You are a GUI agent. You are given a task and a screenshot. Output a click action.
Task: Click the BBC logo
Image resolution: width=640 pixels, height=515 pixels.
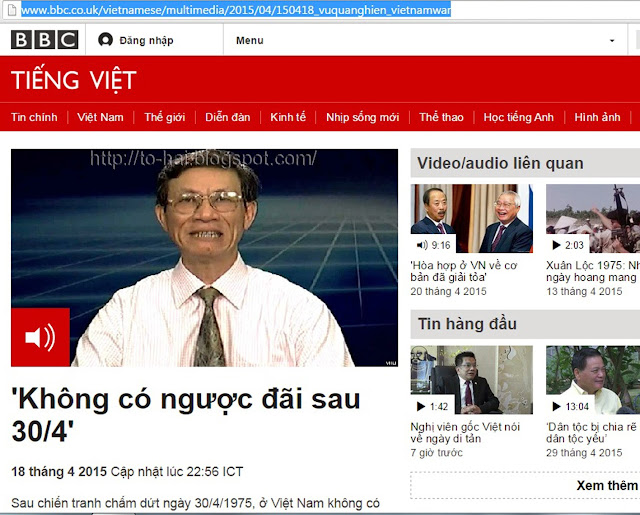(x=44, y=40)
